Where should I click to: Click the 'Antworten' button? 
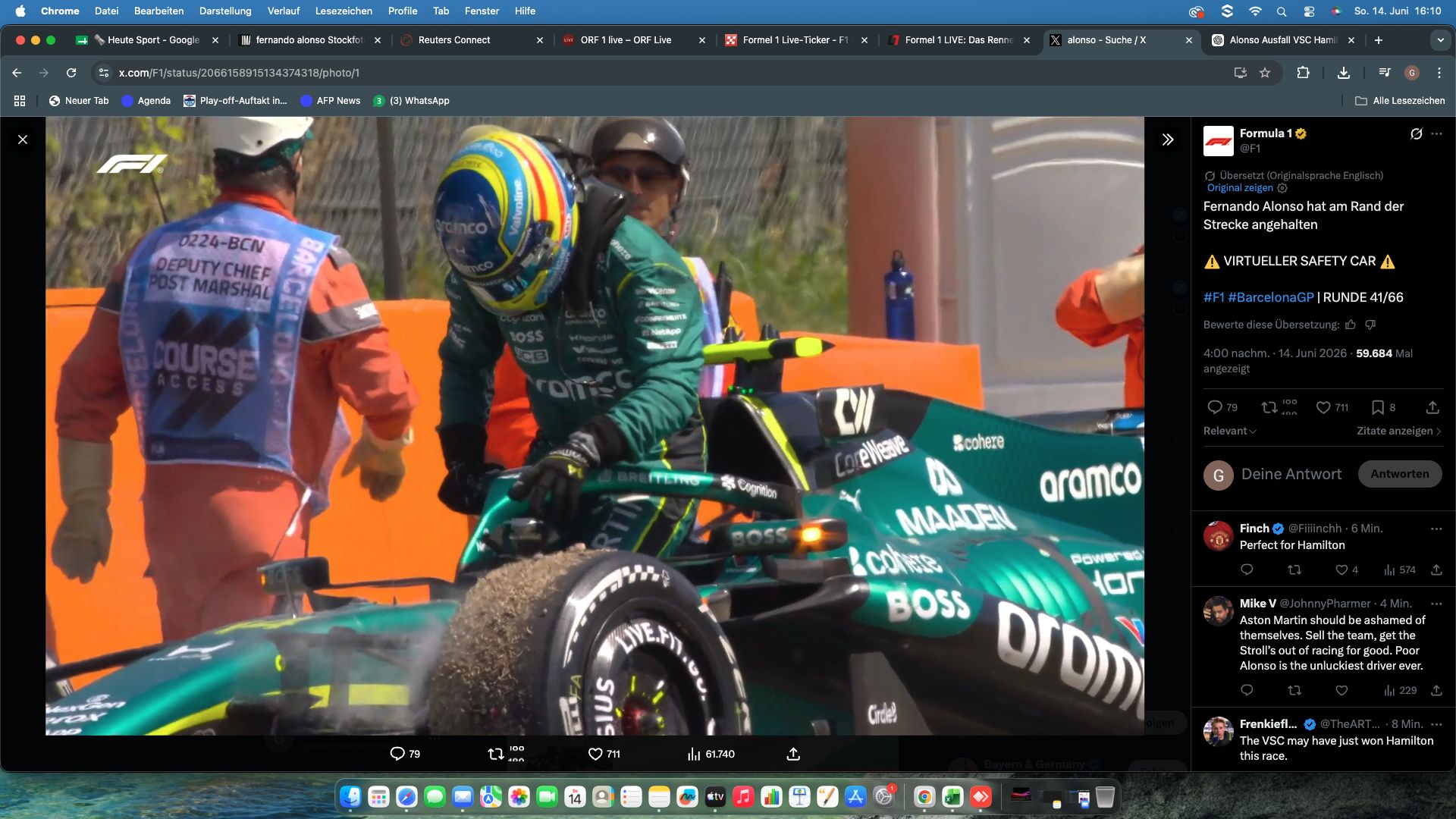coord(1400,474)
